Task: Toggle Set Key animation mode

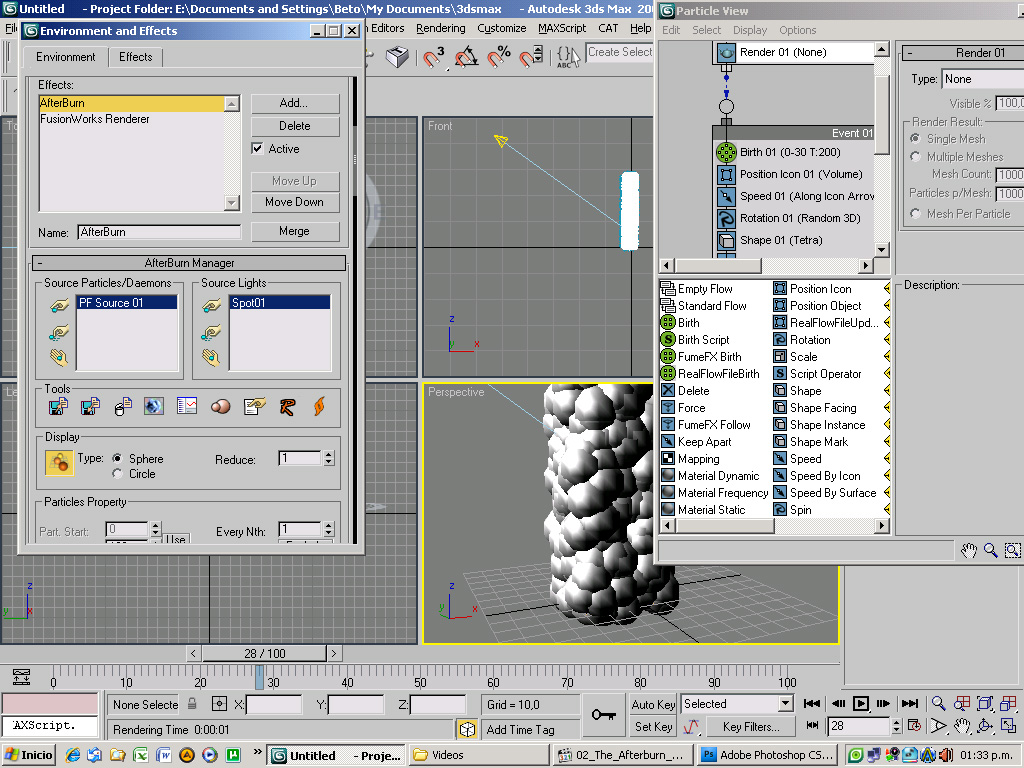Action: tap(653, 726)
